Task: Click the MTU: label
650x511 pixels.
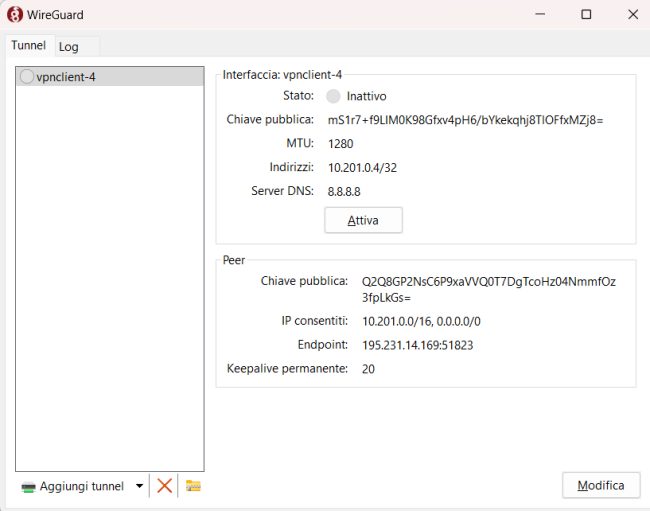Action: pyautogui.click(x=300, y=143)
